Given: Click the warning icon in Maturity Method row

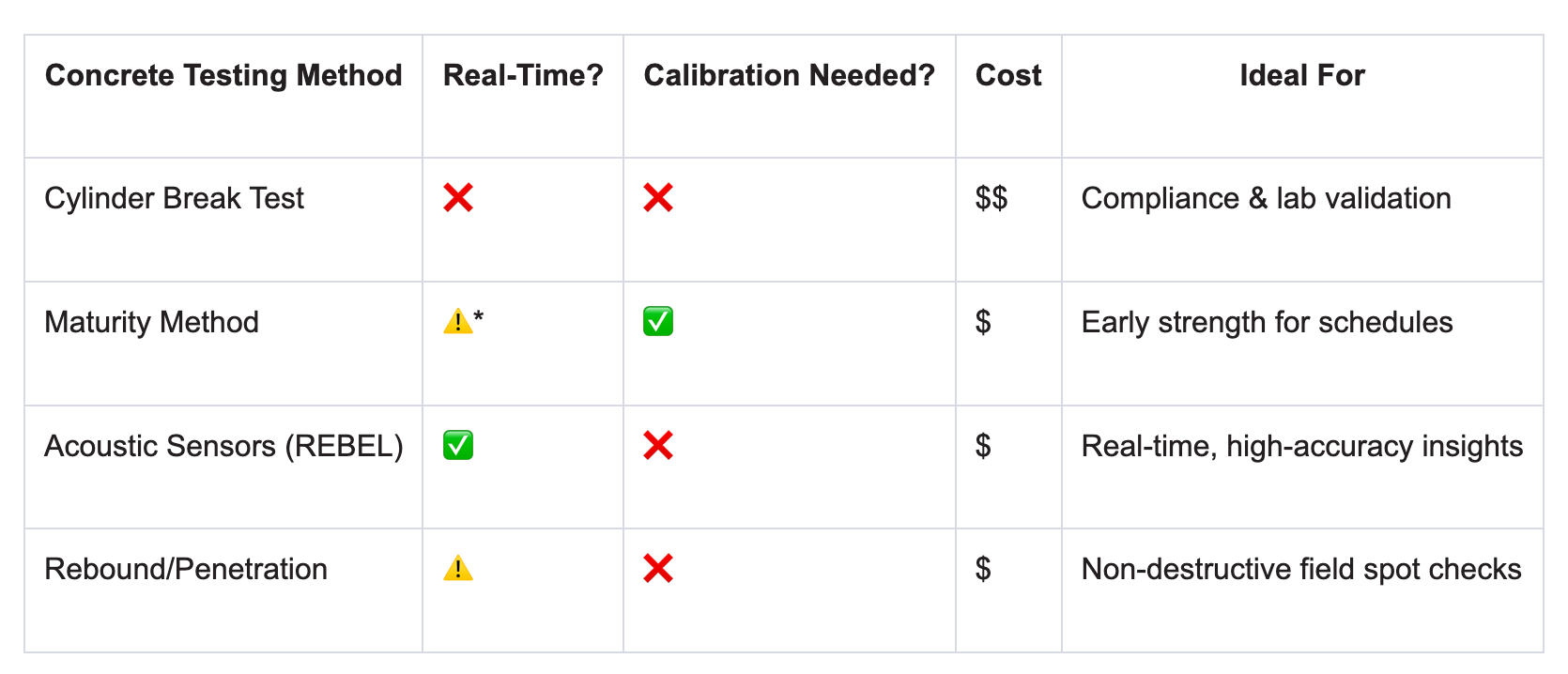Looking at the screenshot, I should [457, 322].
